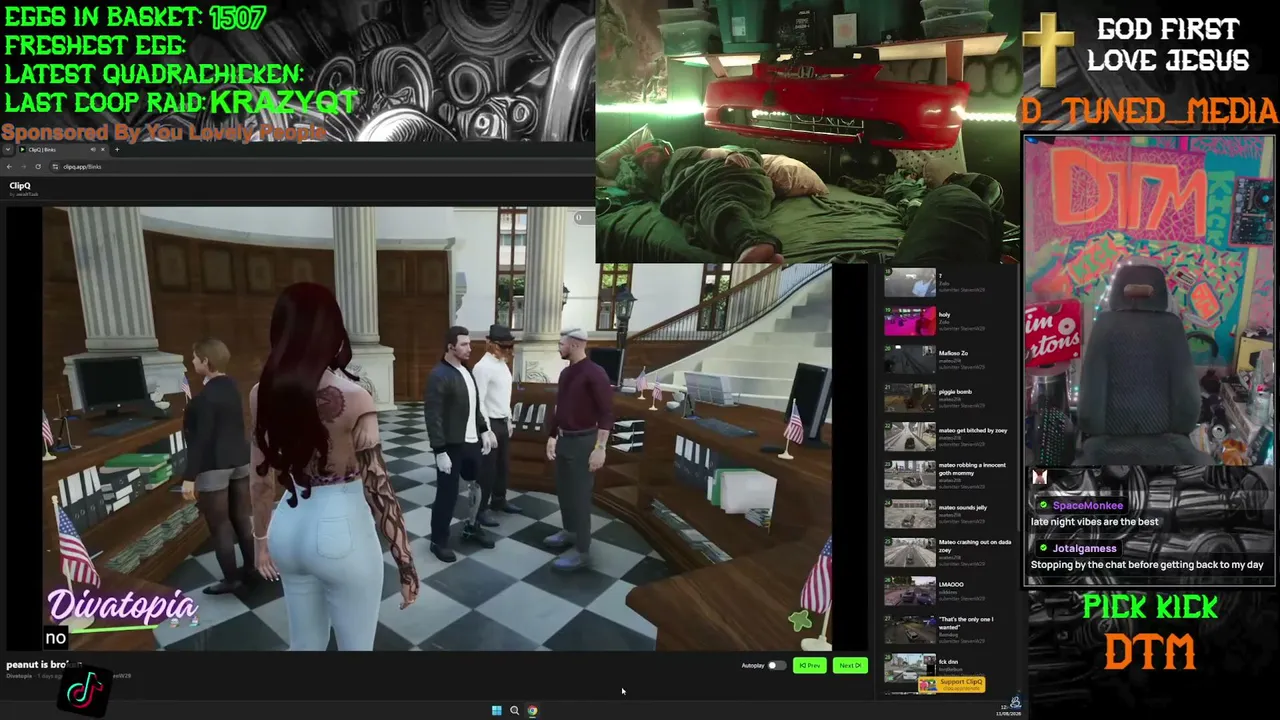Open the ClipQ logo link

click(x=20, y=186)
